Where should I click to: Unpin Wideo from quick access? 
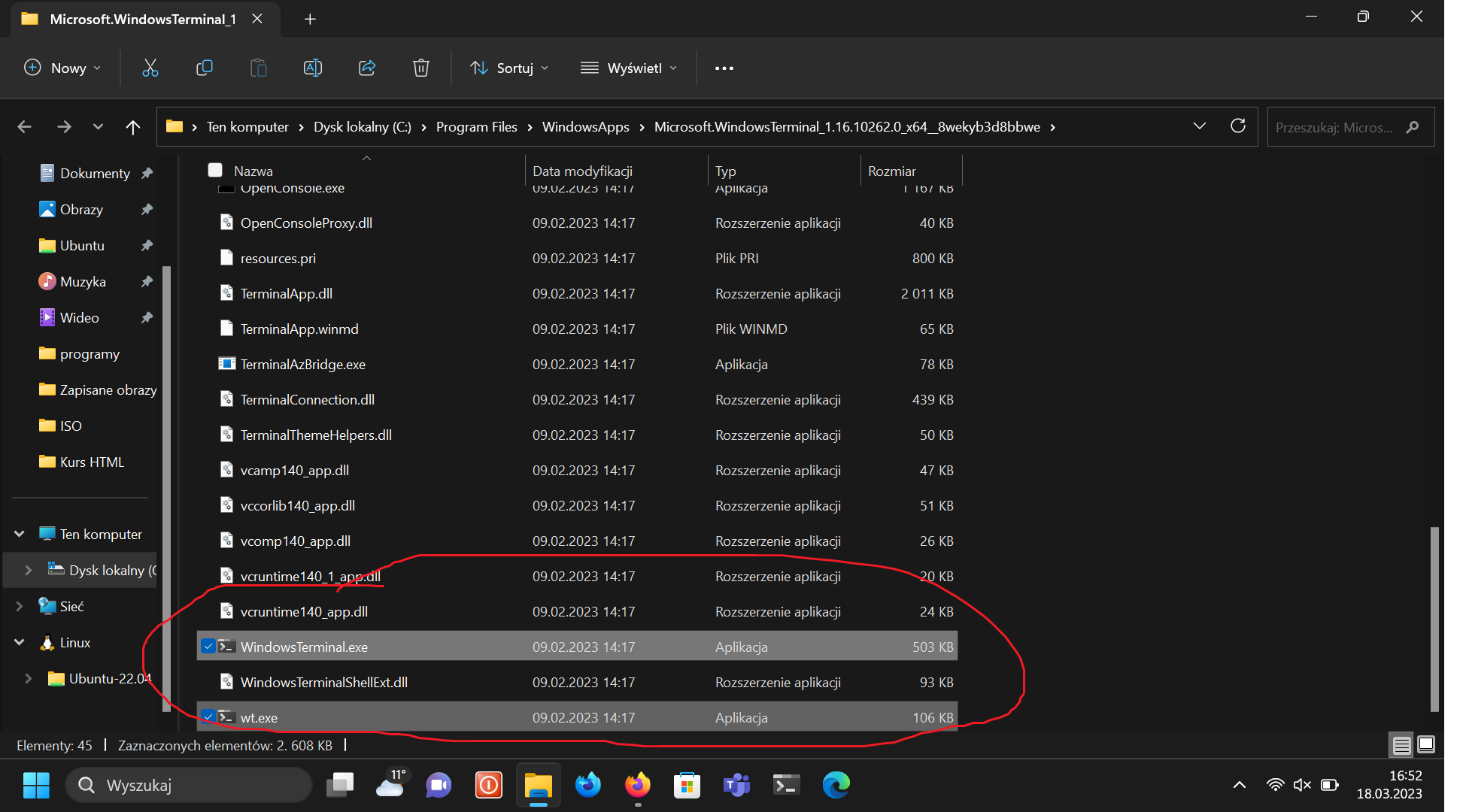click(x=147, y=318)
